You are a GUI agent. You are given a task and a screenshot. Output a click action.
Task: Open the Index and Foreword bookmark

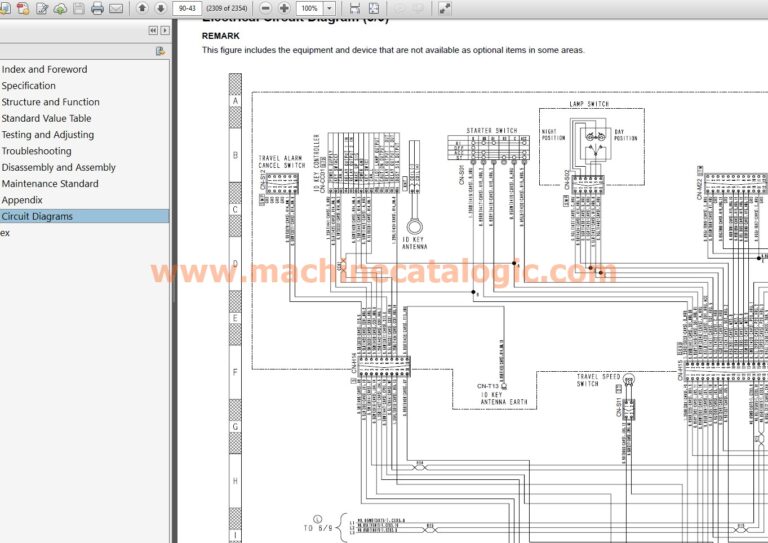[x=44, y=70]
